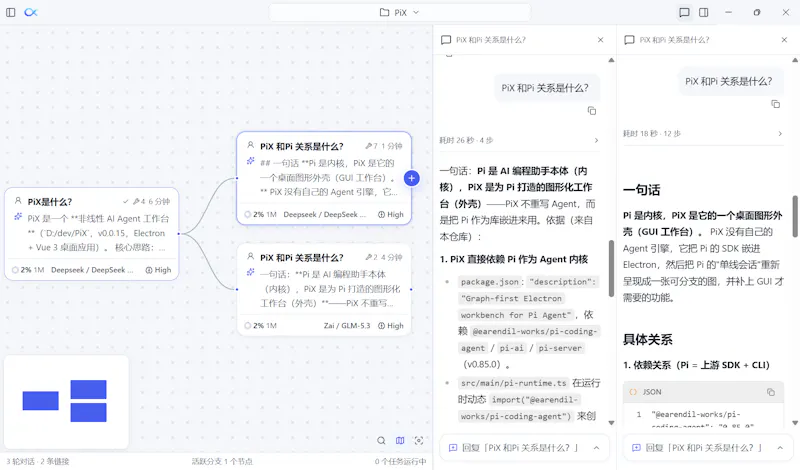The width and height of the screenshot is (800, 470).
Task: Click user icon on the Zai / GLM-5.3 node
Action: point(251,256)
